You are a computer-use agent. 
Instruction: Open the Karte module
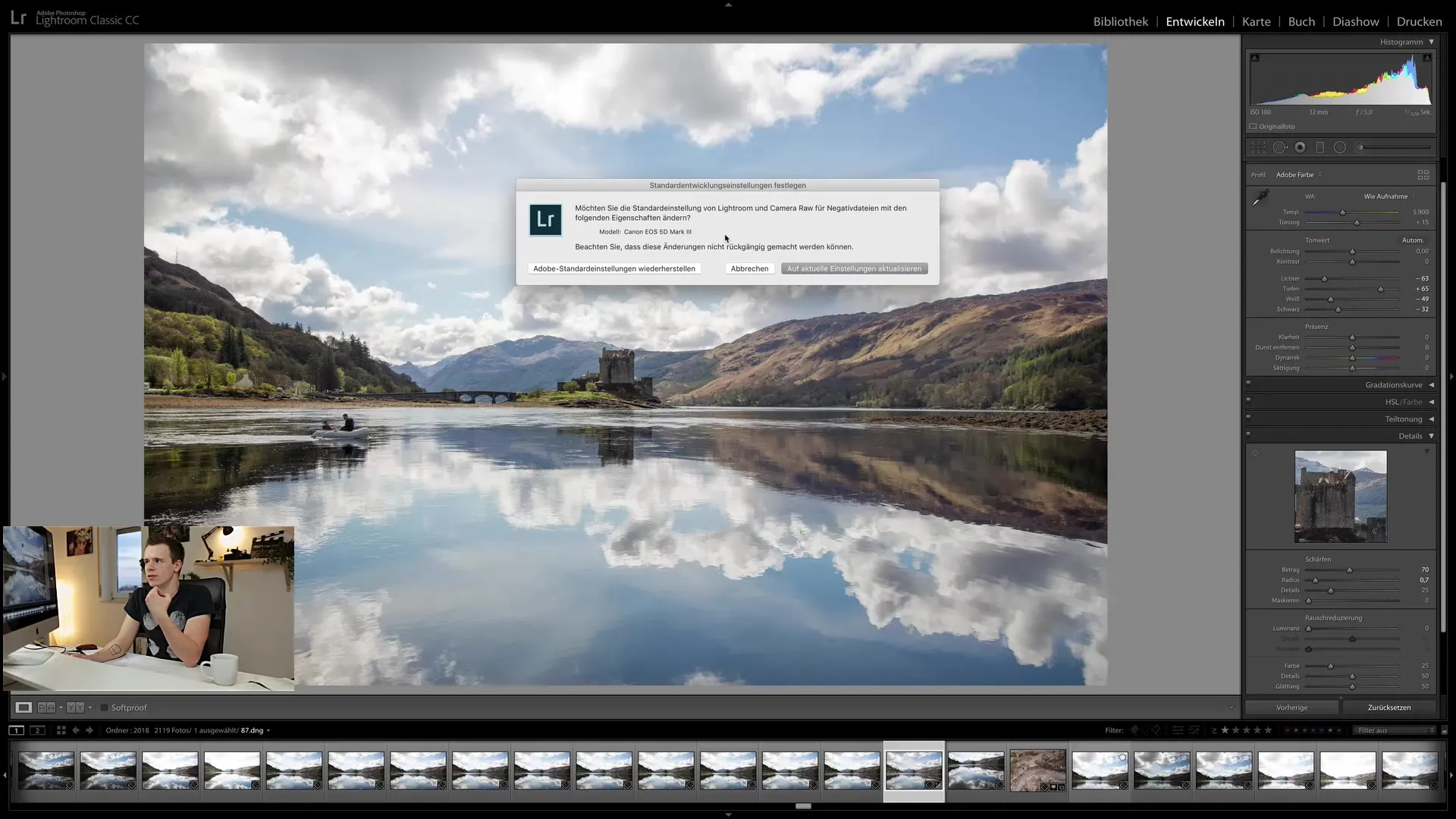[1256, 21]
